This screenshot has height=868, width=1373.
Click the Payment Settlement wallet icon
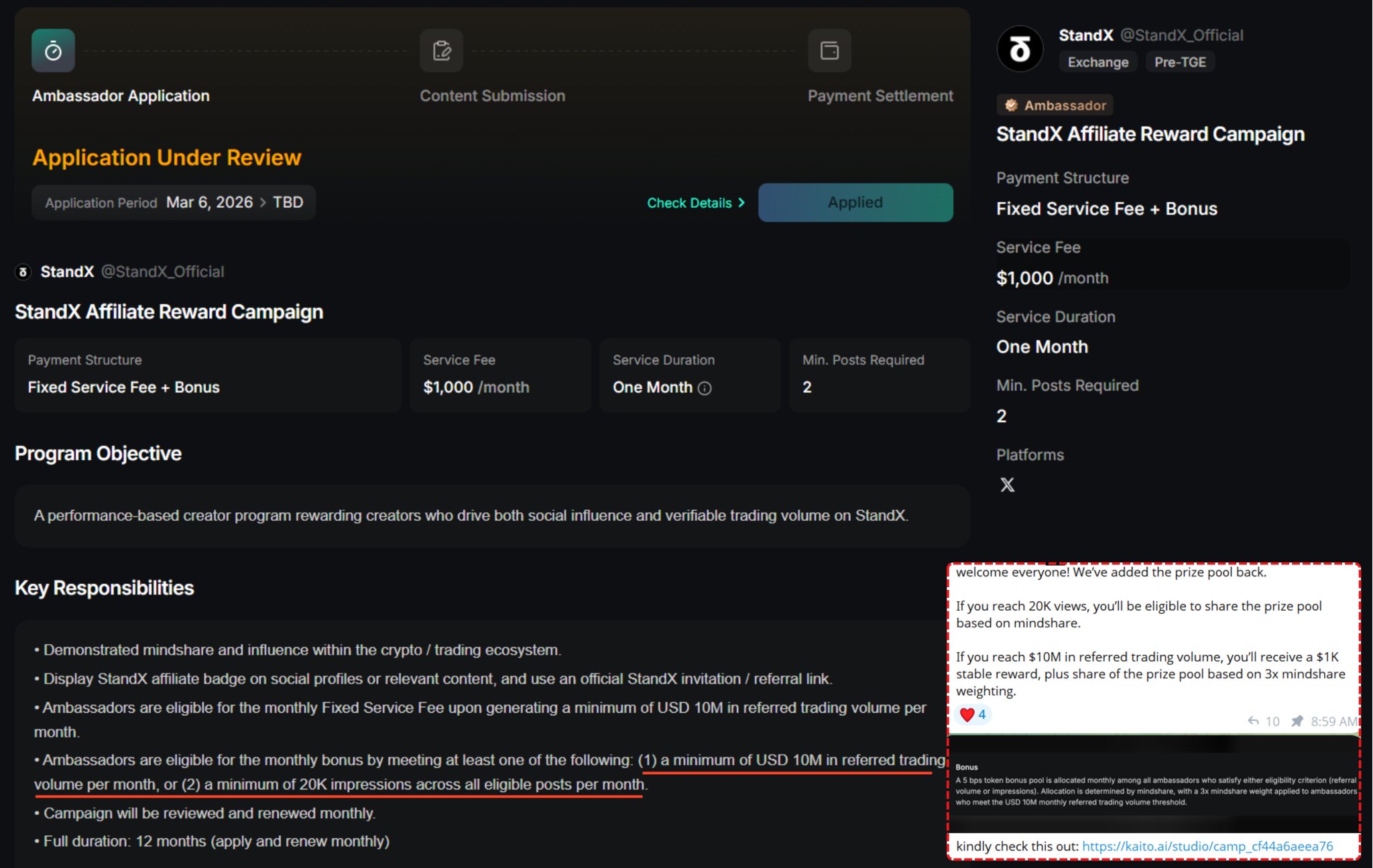click(829, 51)
